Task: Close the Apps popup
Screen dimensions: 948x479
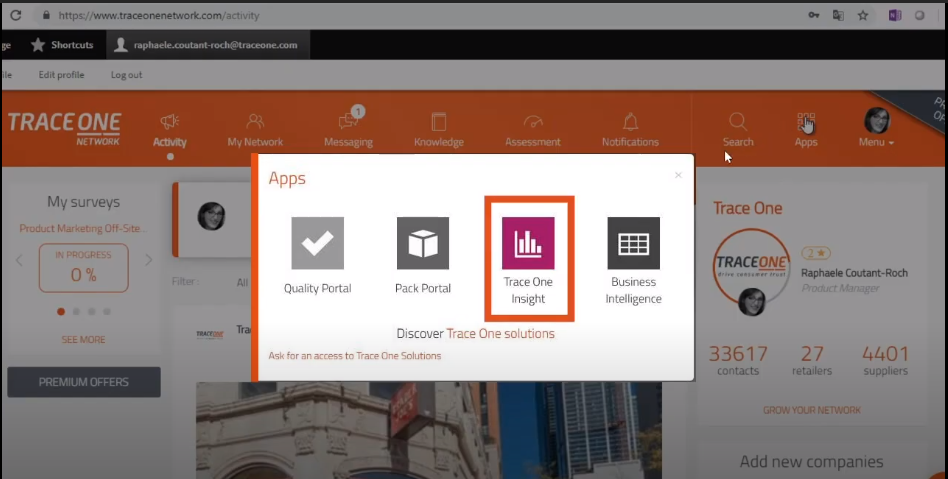Action: click(678, 175)
